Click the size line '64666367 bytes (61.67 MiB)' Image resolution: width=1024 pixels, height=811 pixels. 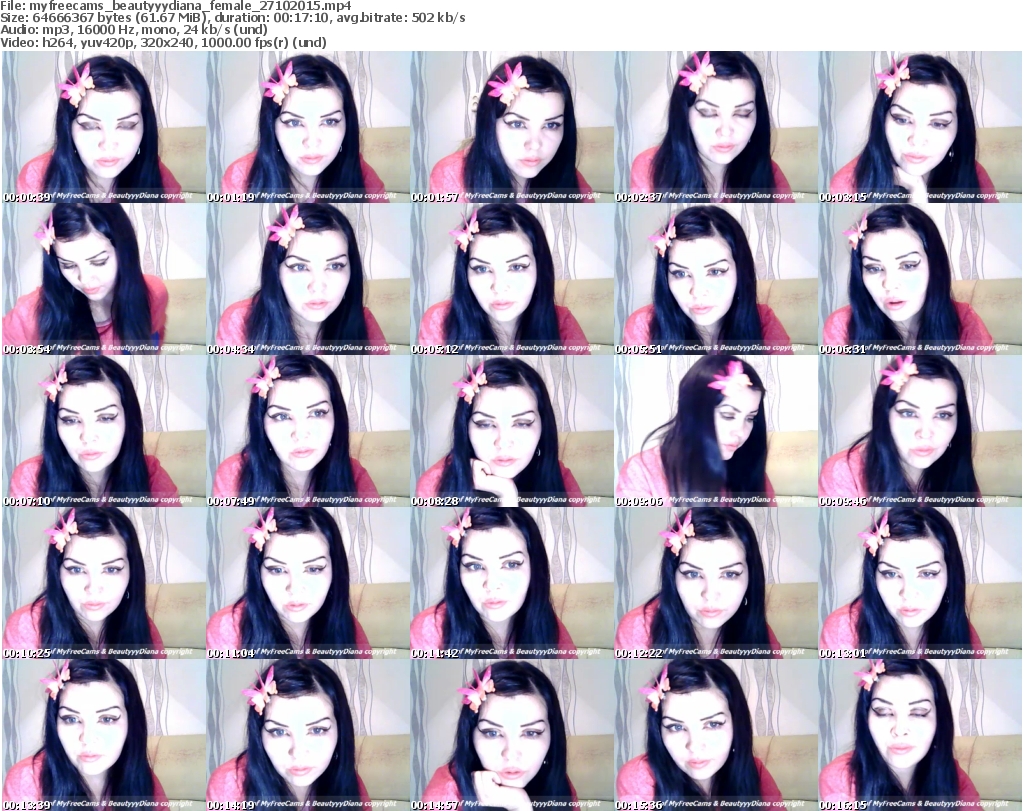[121, 18]
